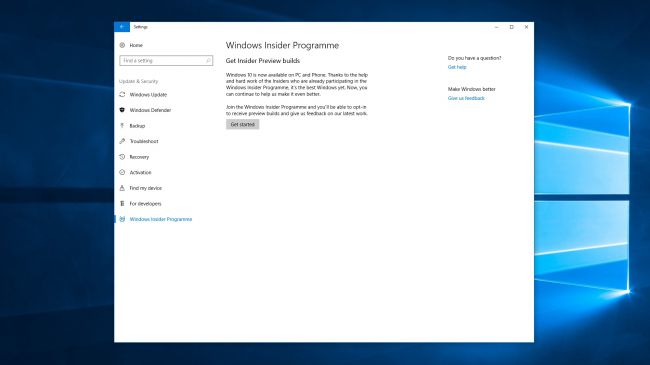The image size is (650, 365).
Task: Click the back arrow in Settings title bar
Action: [122, 27]
